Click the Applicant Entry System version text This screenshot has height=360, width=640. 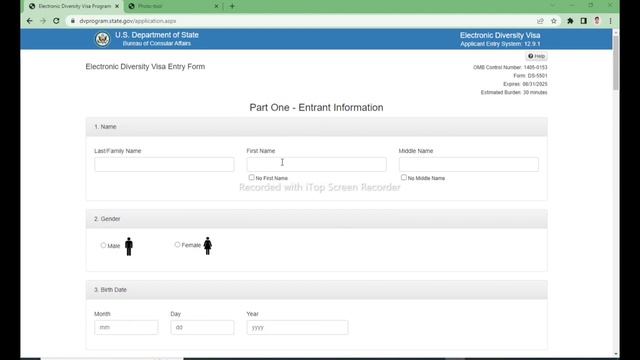coord(500,44)
